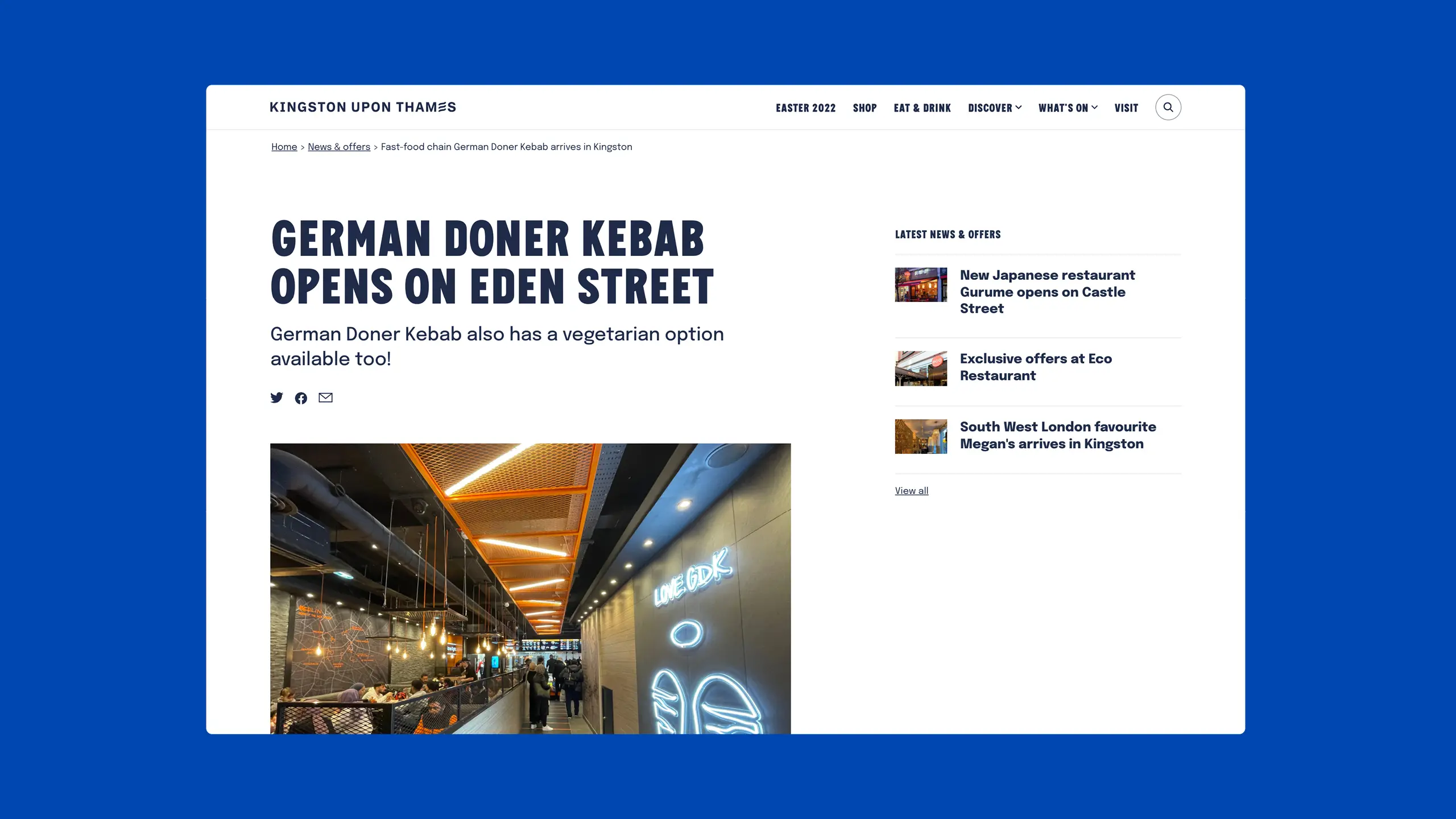Screen dimensions: 1456x819
Task: Share article via Facebook icon
Action: click(301, 398)
